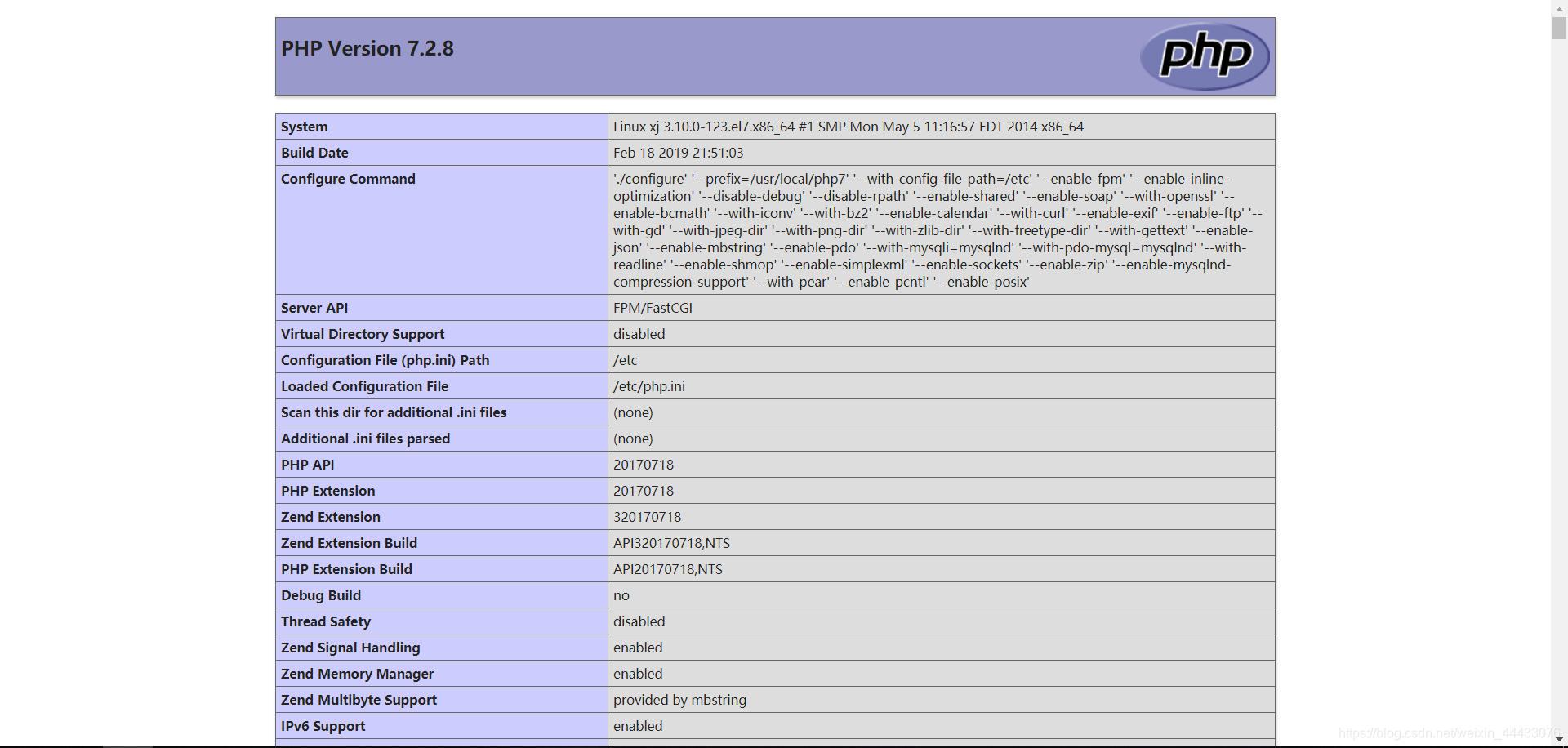The height and width of the screenshot is (748, 1568).
Task: Select Additional .ini files parsed (none) value
Action: tap(633, 439)
